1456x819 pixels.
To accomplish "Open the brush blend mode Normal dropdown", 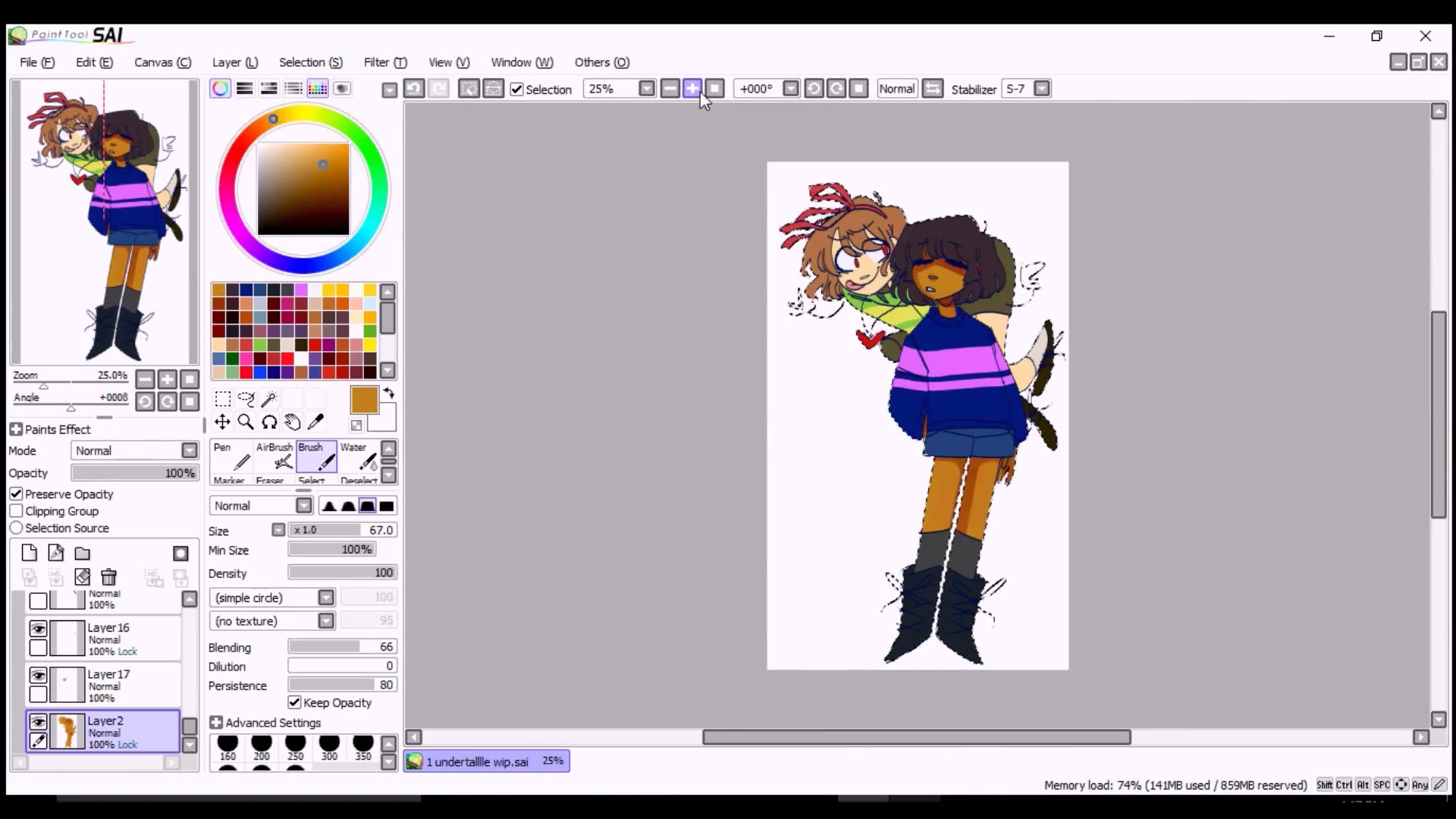I will click(303, 506).
